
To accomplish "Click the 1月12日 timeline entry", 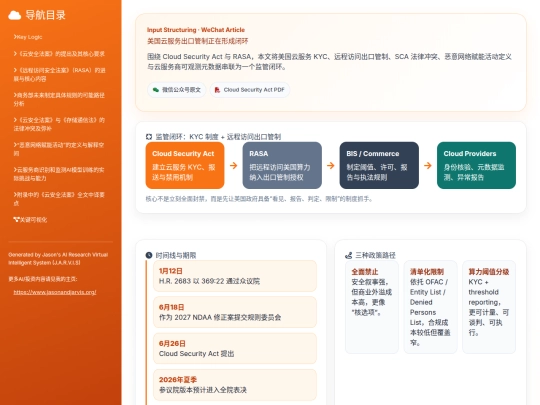I will click(x=235, y=276).
